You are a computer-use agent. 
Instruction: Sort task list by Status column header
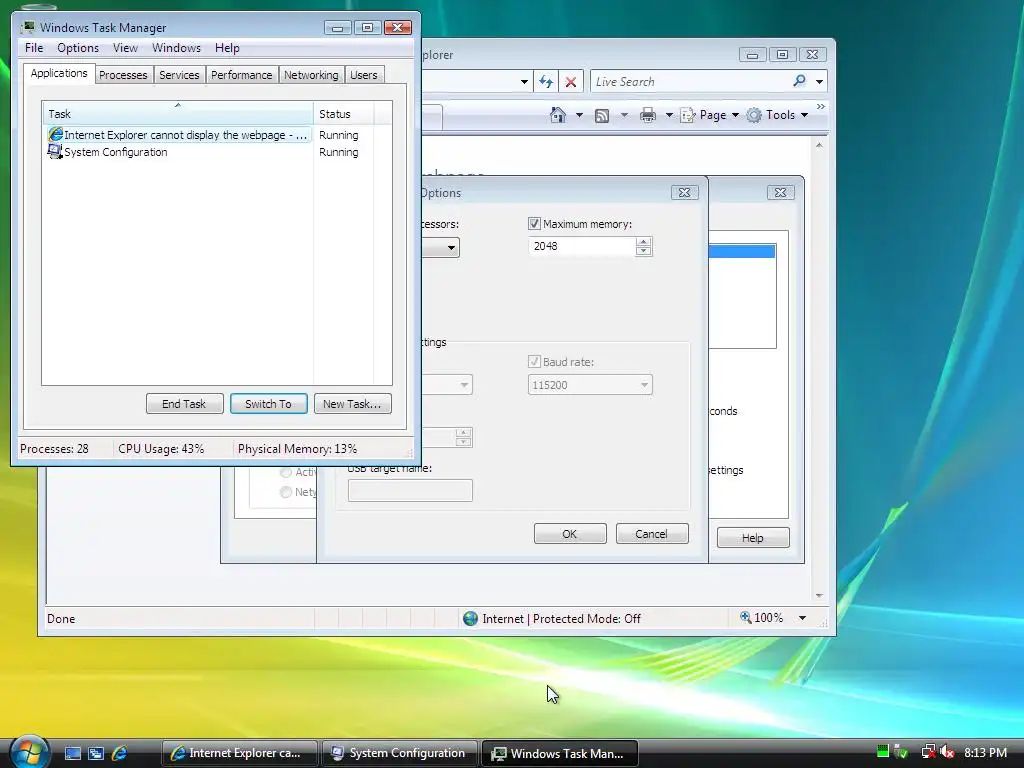tap(343, 114)
